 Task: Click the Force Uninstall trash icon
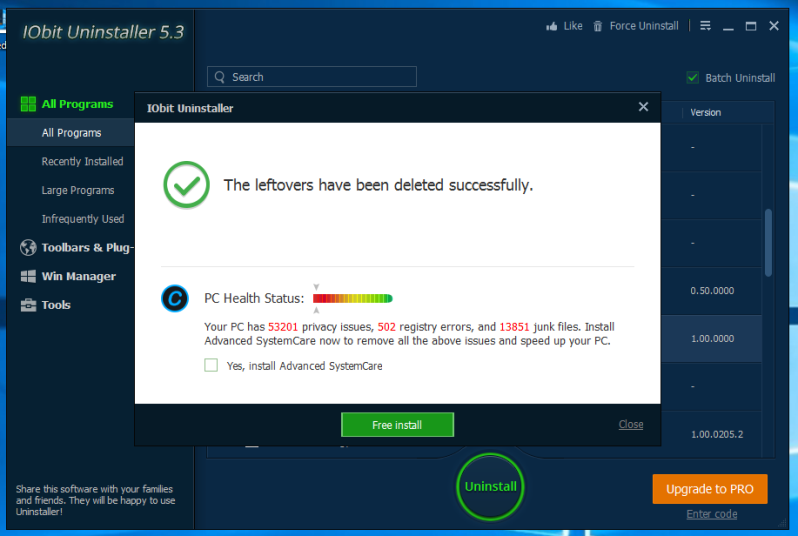pos(597,26)
